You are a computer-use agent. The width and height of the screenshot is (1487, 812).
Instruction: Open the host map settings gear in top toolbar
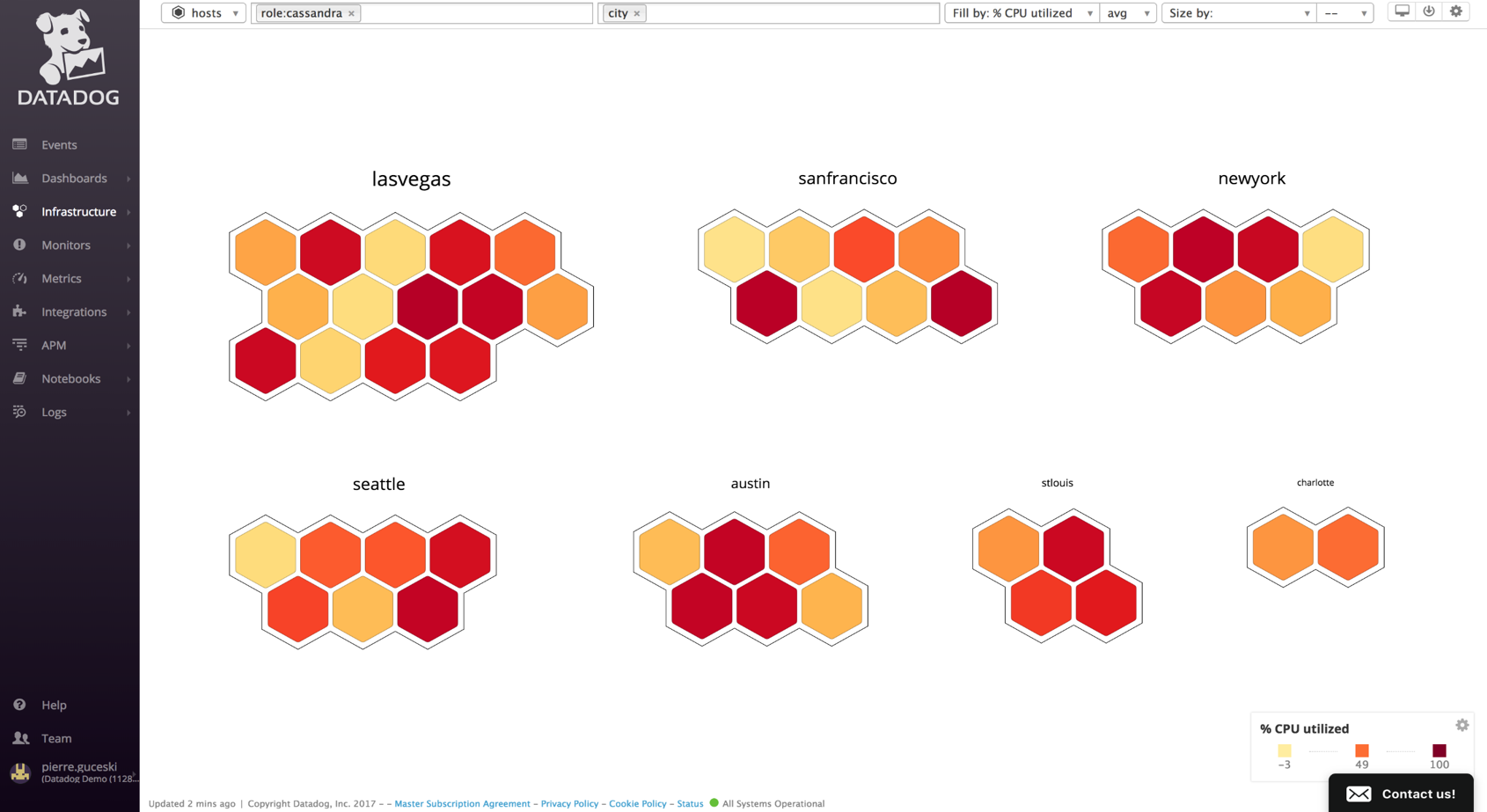(x=1456, y=11)
